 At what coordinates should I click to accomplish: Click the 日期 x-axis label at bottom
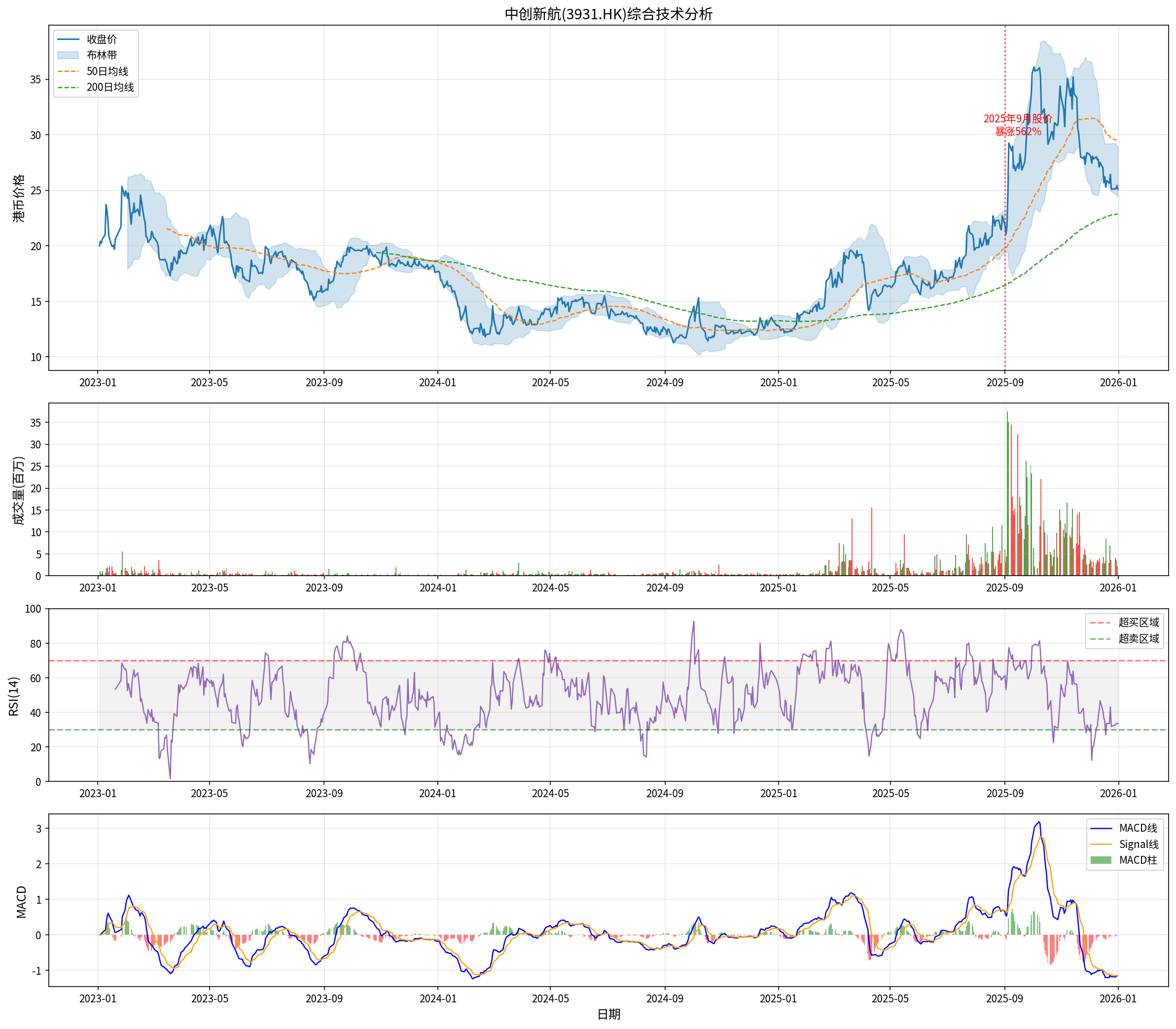pyautogui.click(x=608, y=1015)
